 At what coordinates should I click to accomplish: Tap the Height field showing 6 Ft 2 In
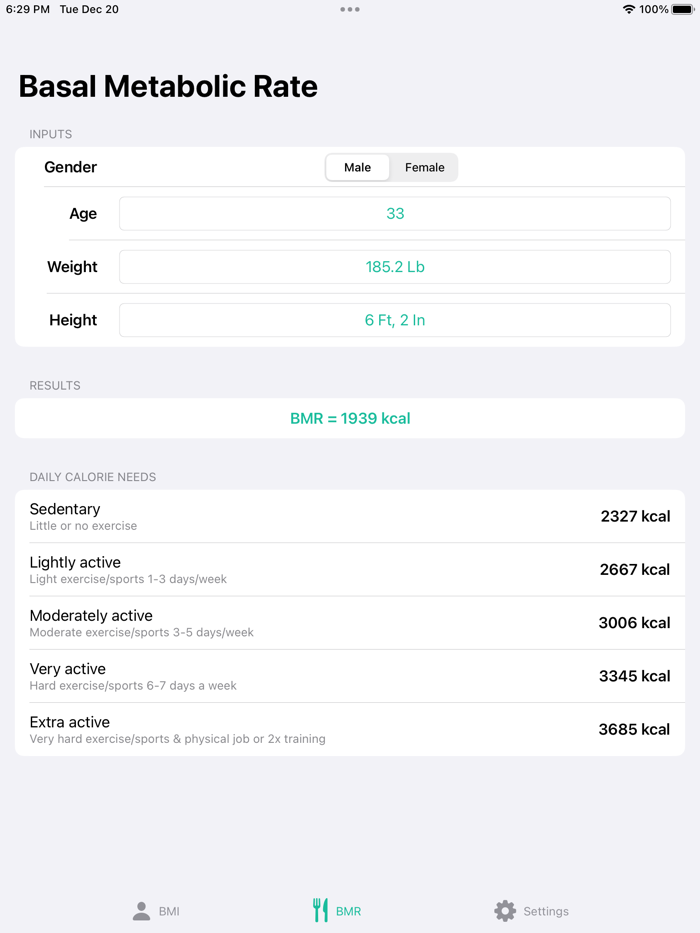[395, 320]
